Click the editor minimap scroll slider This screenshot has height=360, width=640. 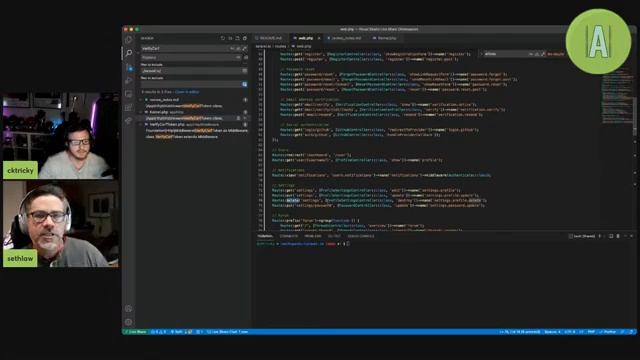[x=634, y=116]
